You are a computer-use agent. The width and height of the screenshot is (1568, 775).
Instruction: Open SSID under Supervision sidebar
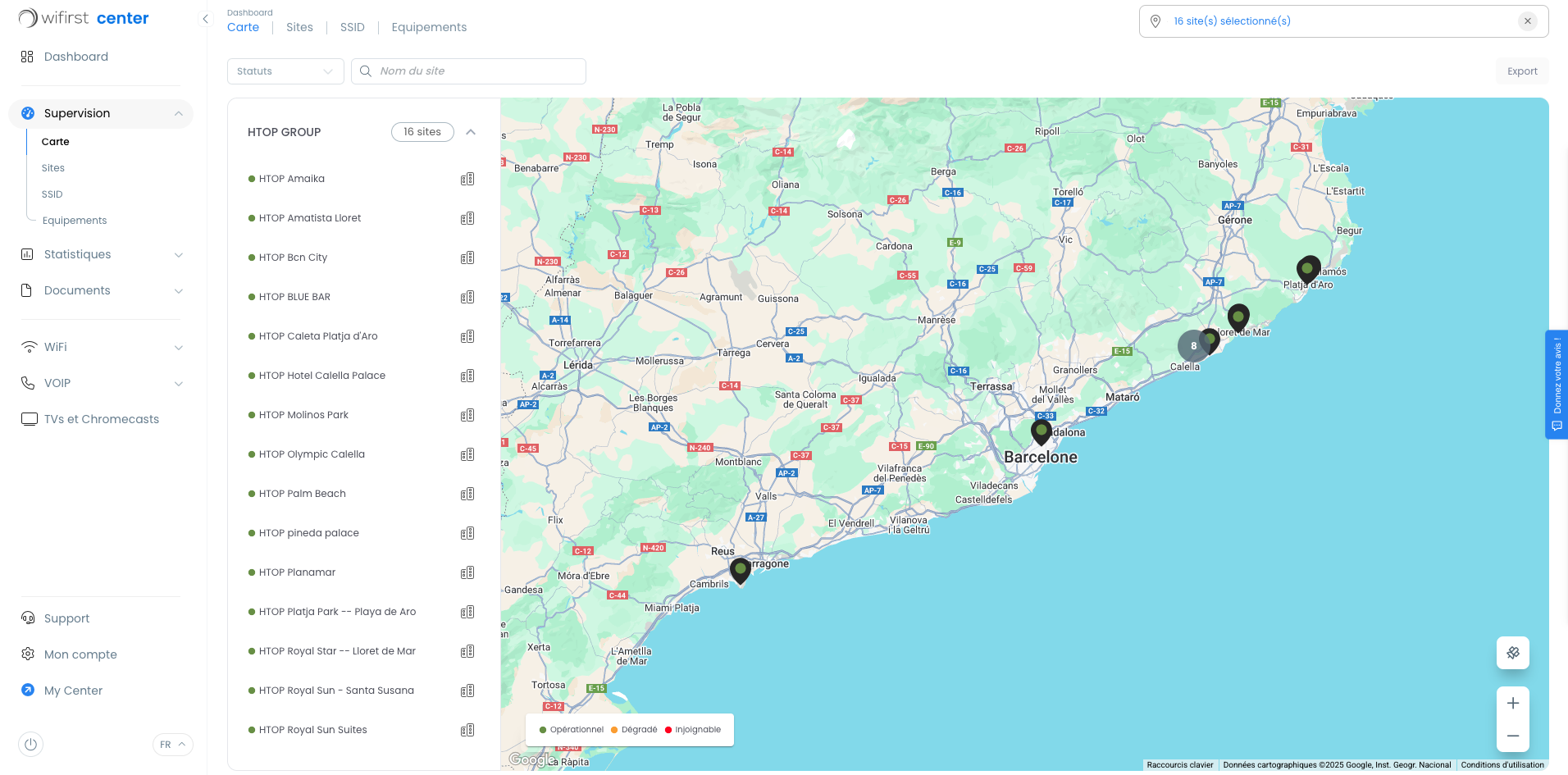(52, 194)
